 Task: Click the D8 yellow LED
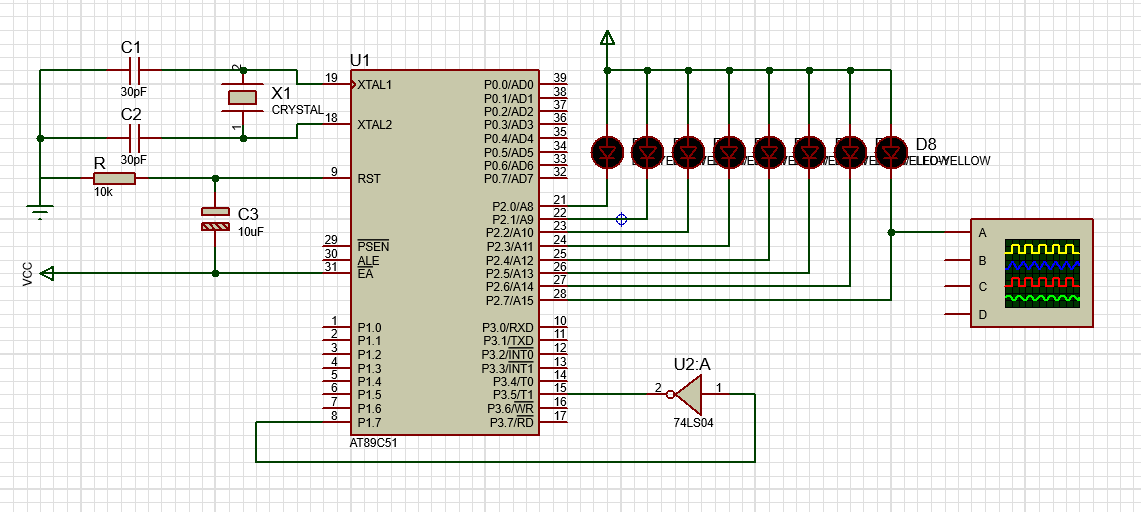[891, 152]
